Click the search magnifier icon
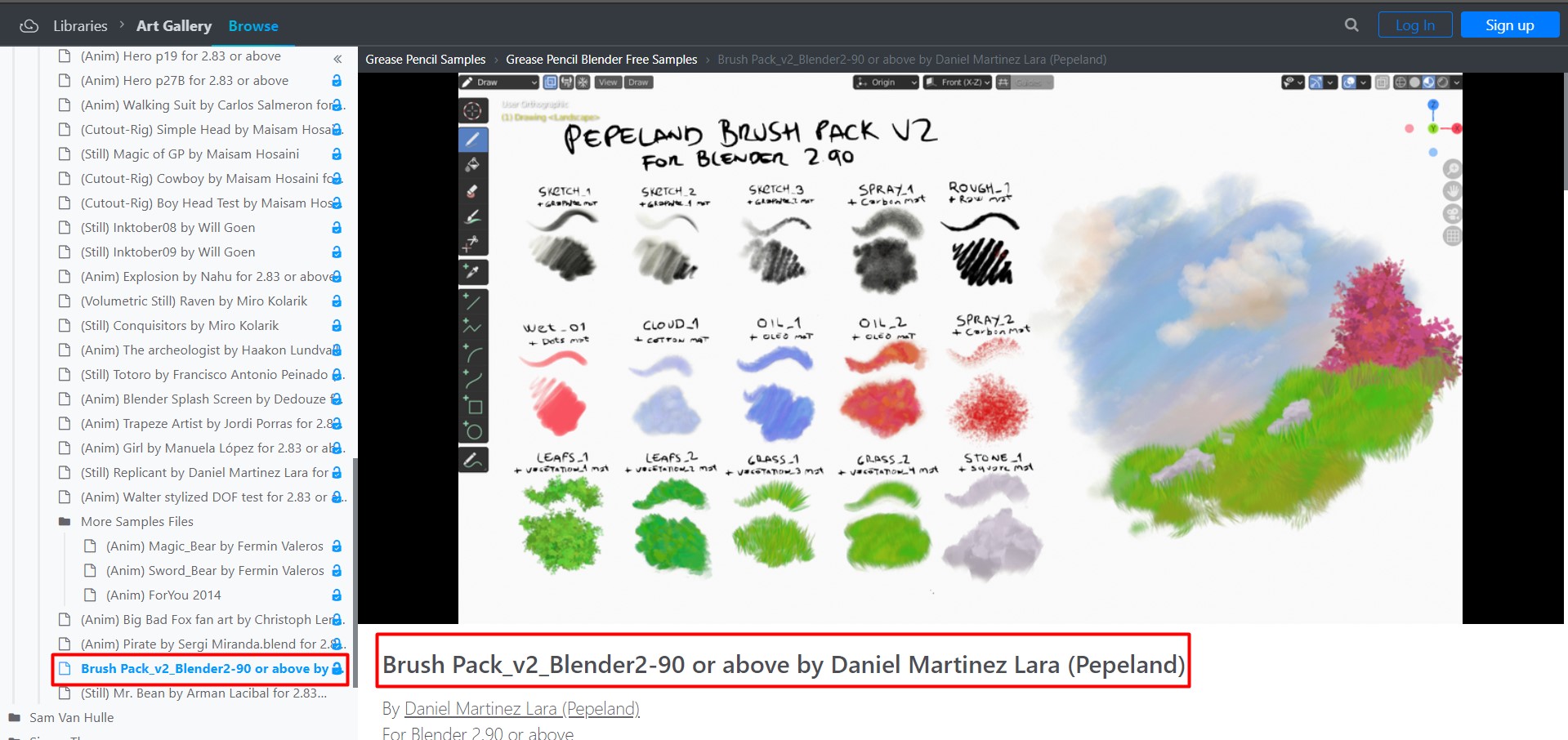1568x740 pixels. coord(1351,25)
